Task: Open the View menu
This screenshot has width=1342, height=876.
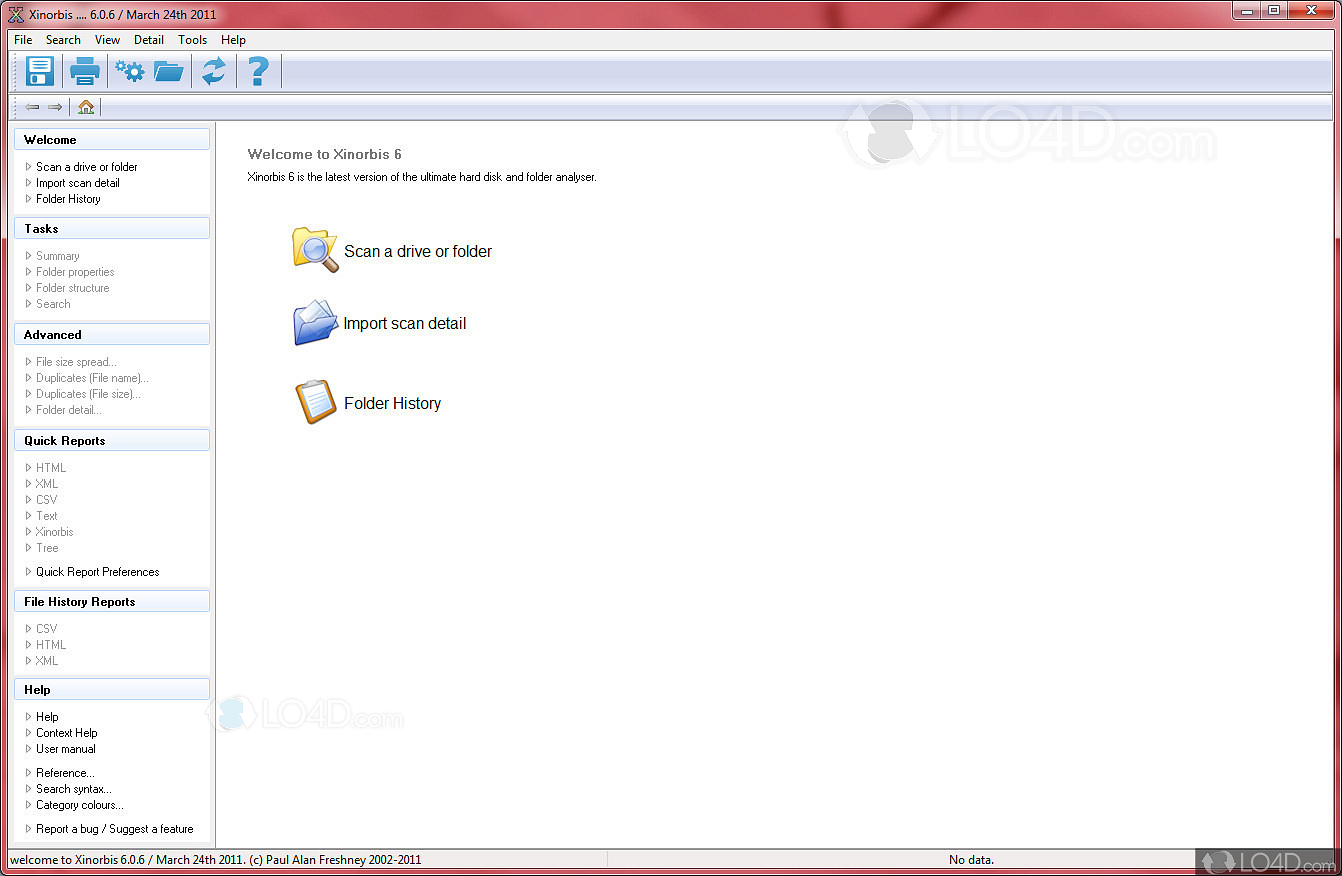Action: (107, 40)
